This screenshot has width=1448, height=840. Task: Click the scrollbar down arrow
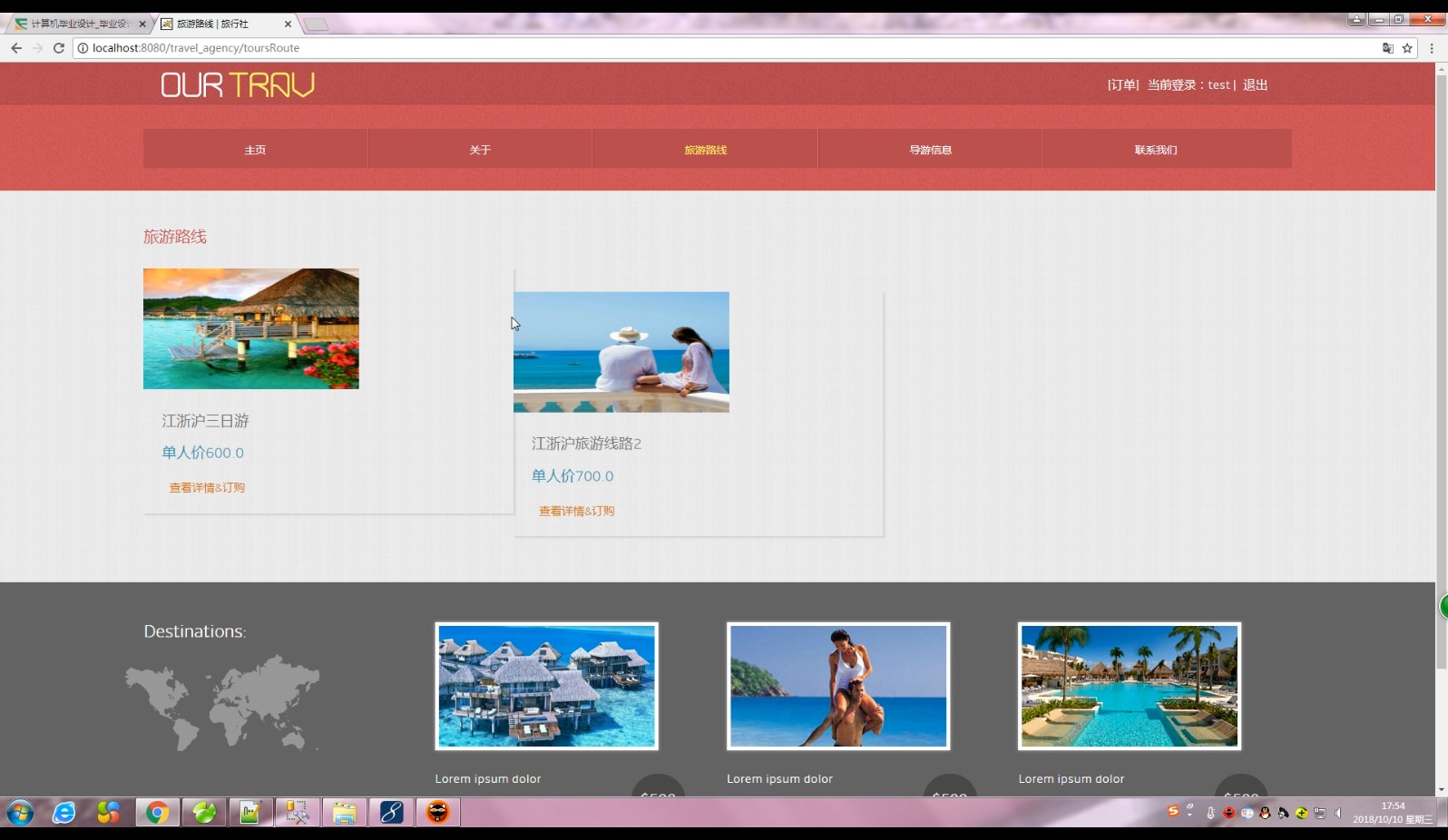click(x=1441, y=789)
